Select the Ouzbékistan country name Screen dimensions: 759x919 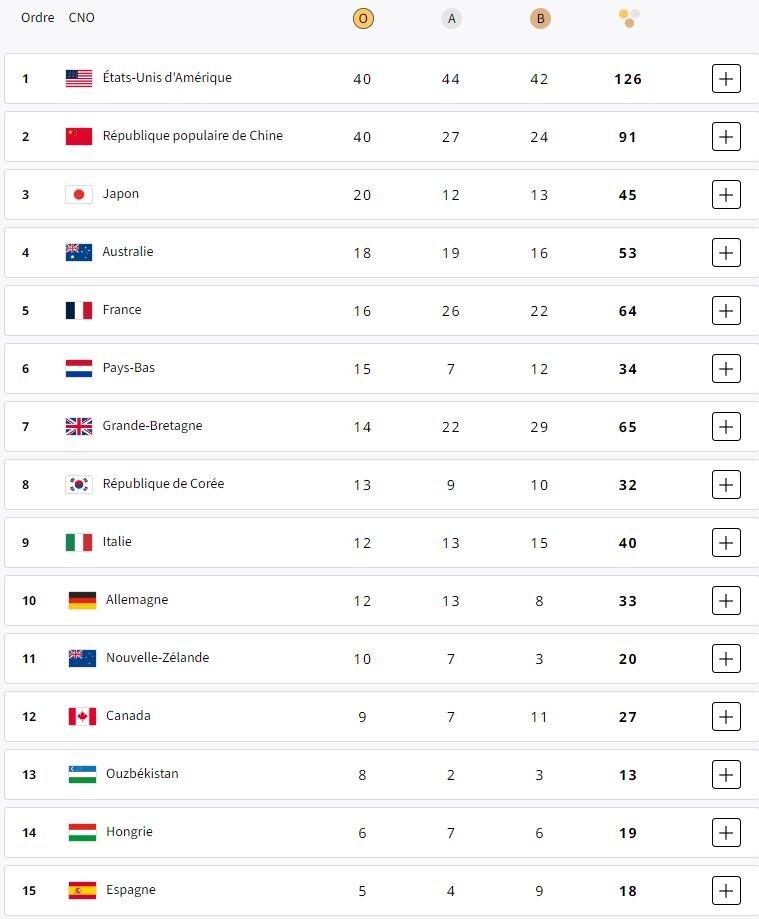tap(142, 774)
